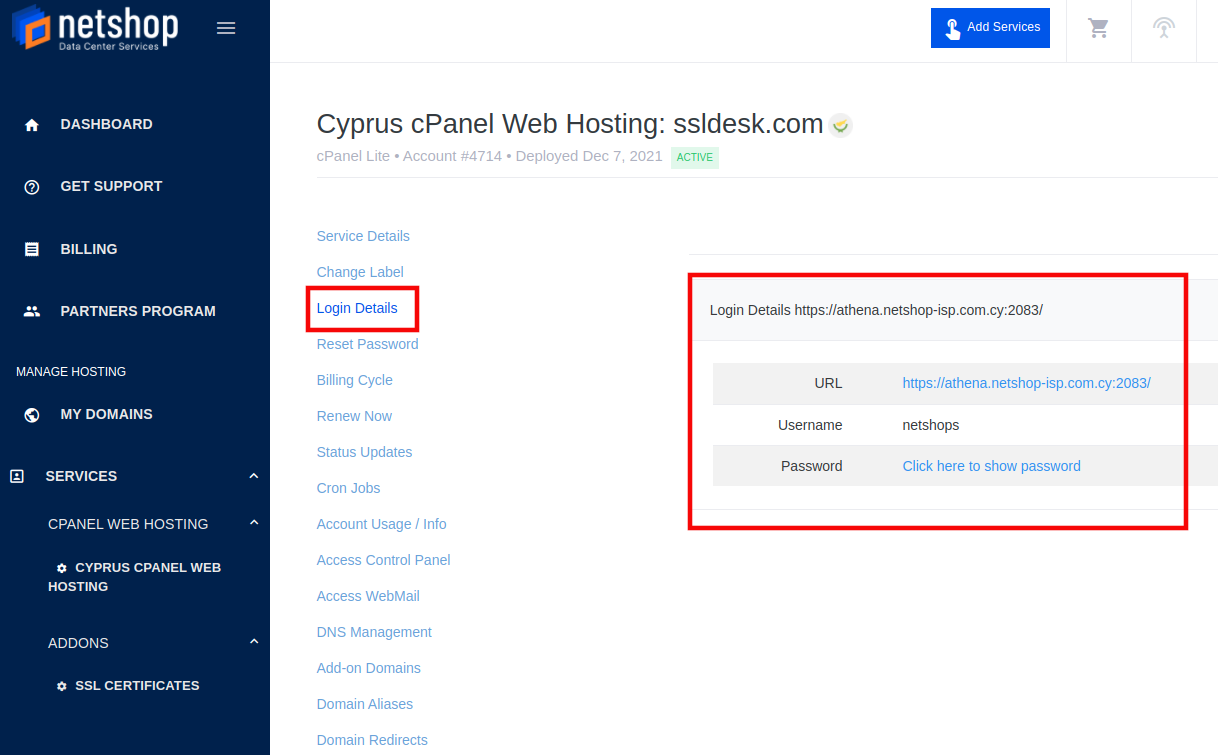Open the shopping cart icon
1218x755 pixels.
pyautogui.click(x=1099, y=28)
